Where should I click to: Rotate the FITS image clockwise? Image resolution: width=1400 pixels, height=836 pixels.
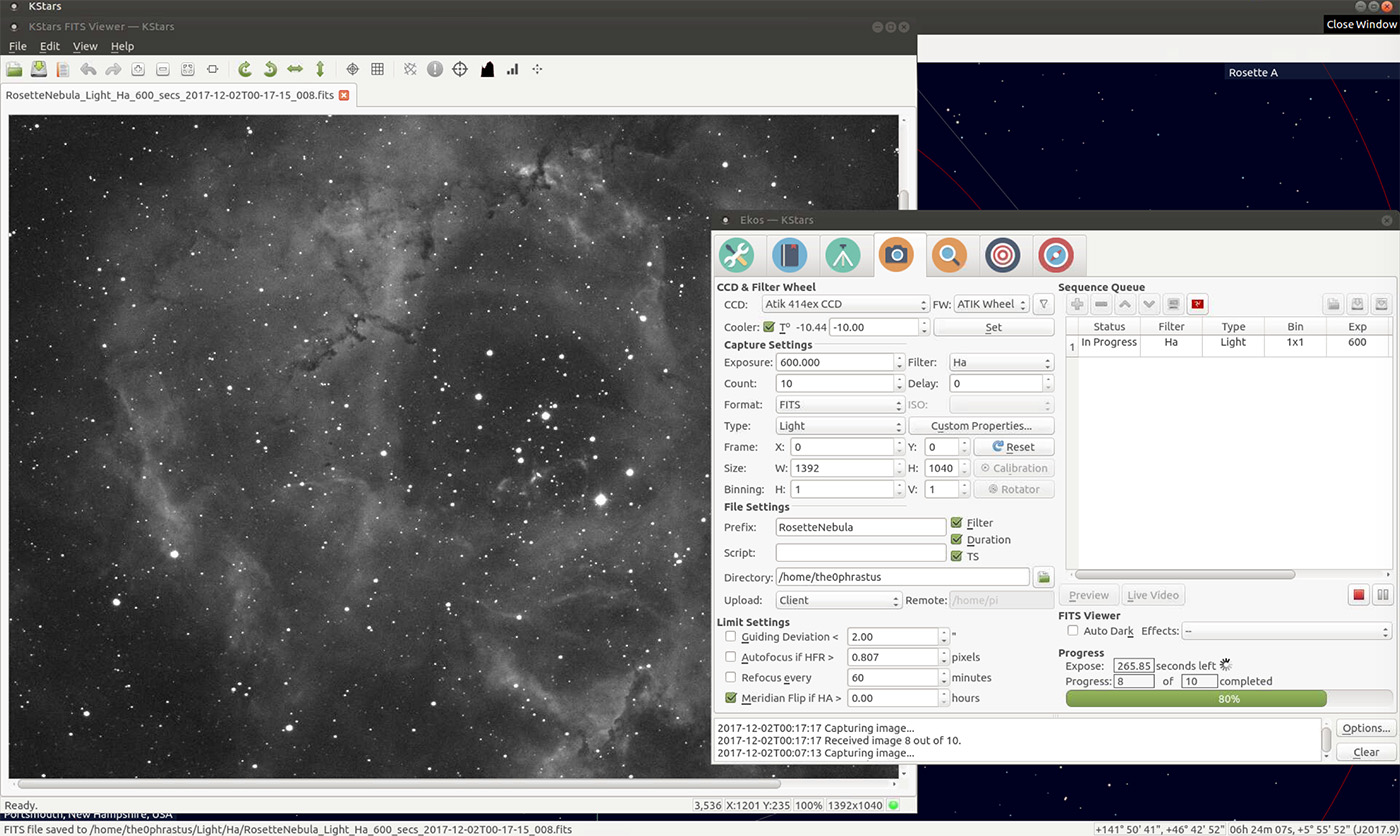pos(245,69)
